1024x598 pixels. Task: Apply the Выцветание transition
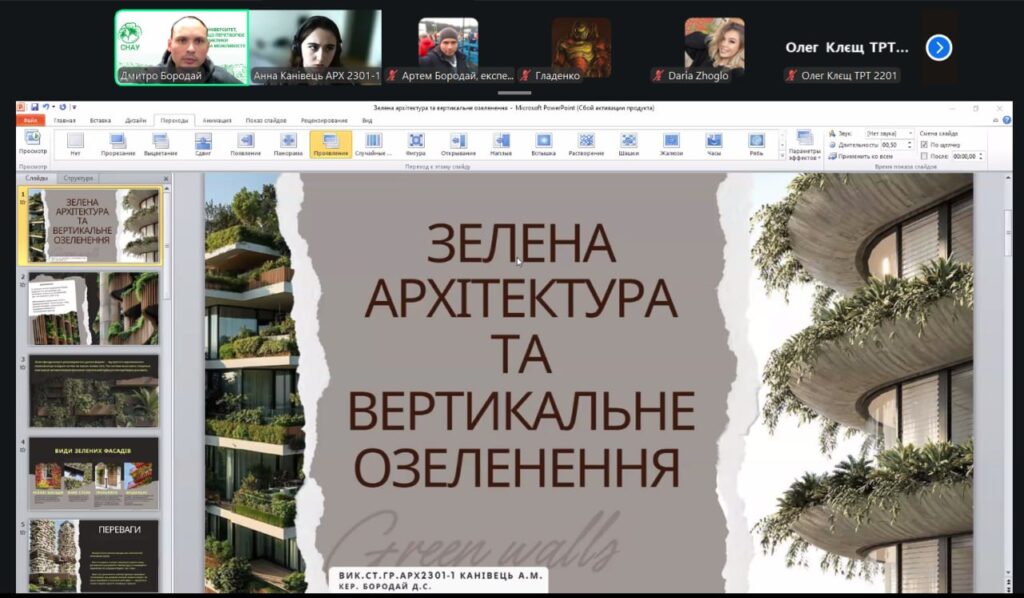[160, 144]
